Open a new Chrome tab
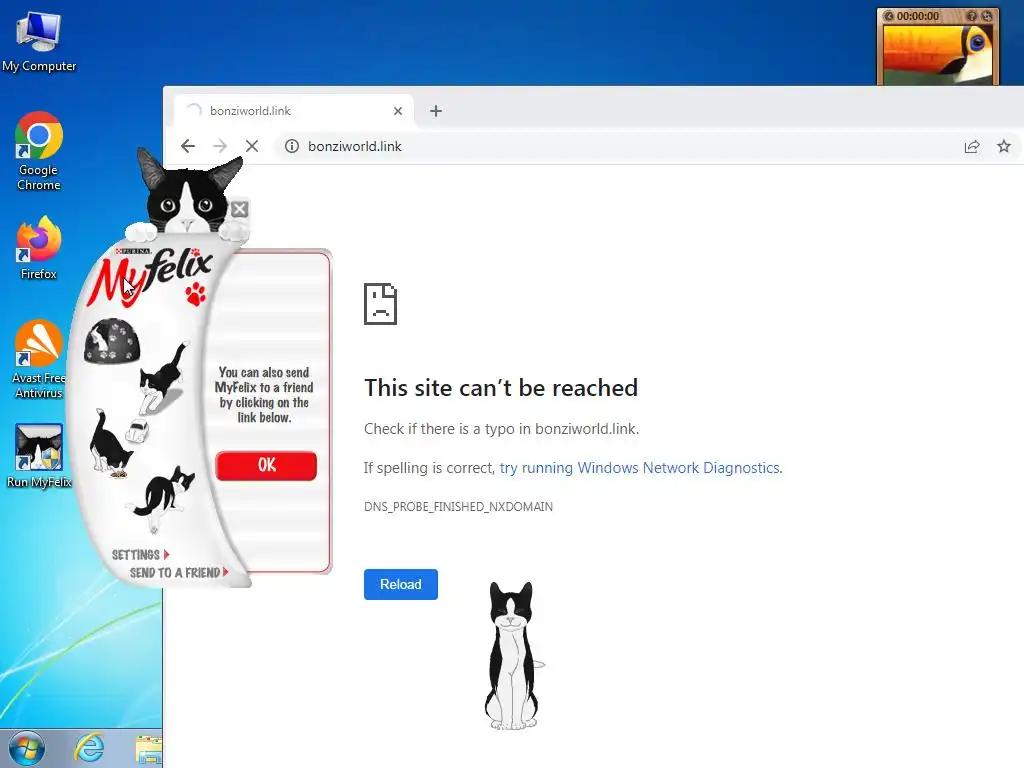Screen dimensions: 1024x768 pyautogui.click(x=436, y=111)
